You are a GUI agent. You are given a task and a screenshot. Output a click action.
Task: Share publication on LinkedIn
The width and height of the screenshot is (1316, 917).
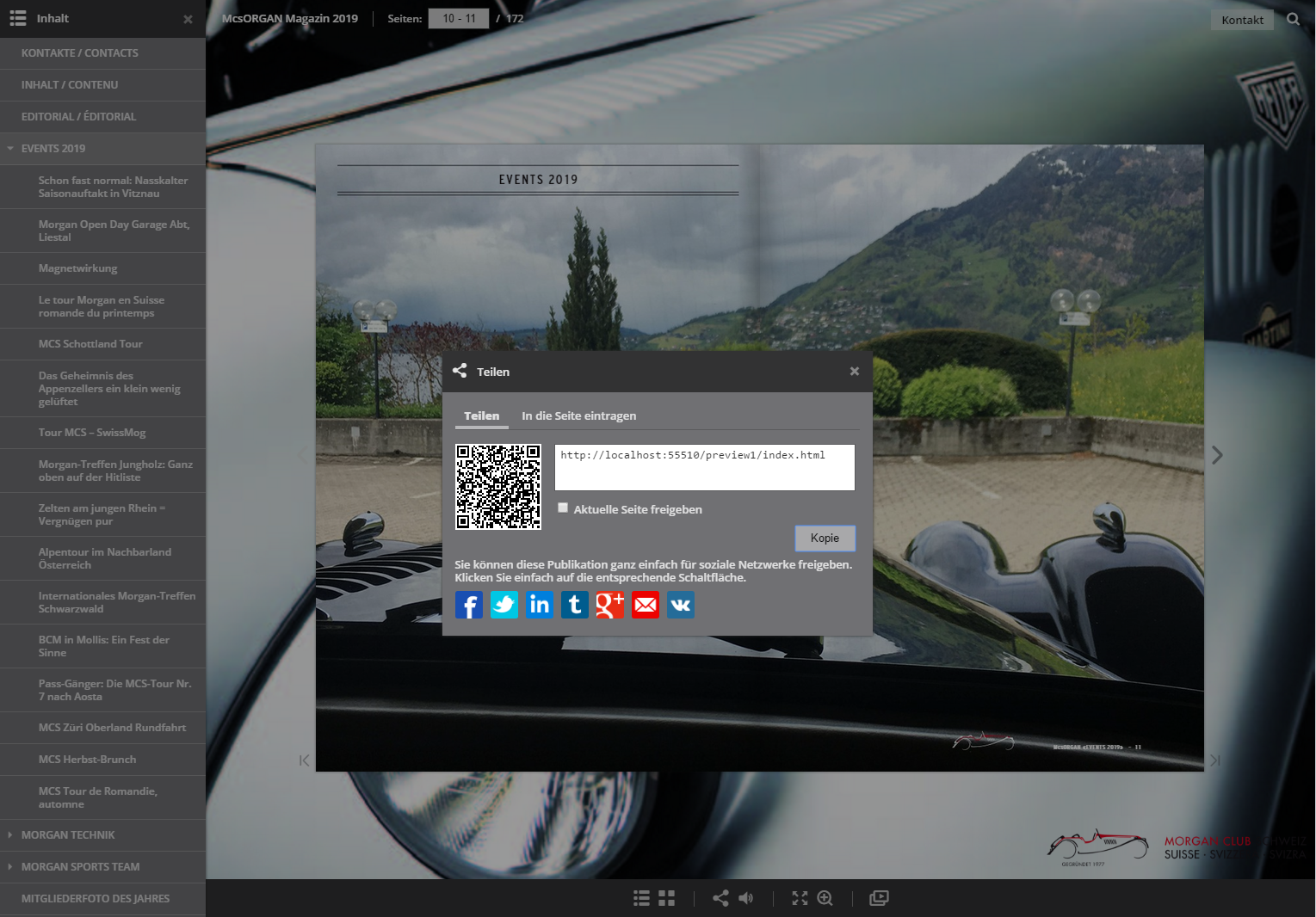tap(540, 605)
